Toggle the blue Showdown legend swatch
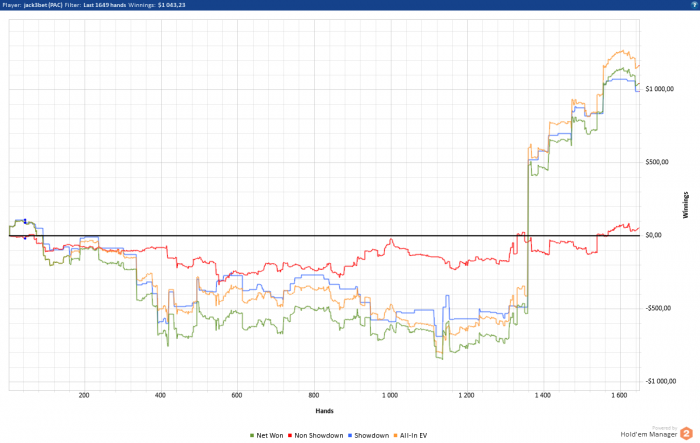The image size is (700, 443). tap(350, 435)
